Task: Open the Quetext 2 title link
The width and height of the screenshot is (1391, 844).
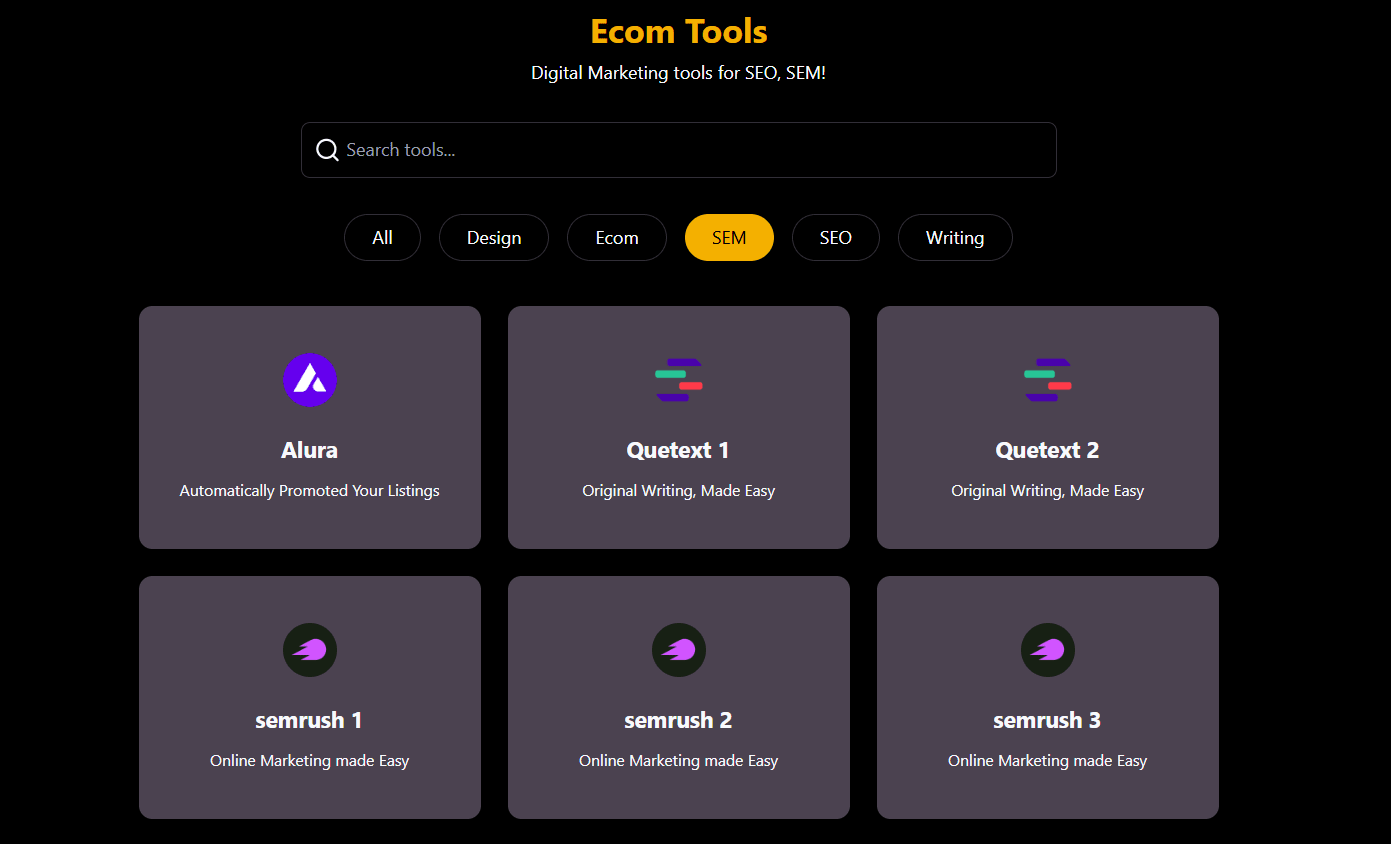Action: point(1048,450)
